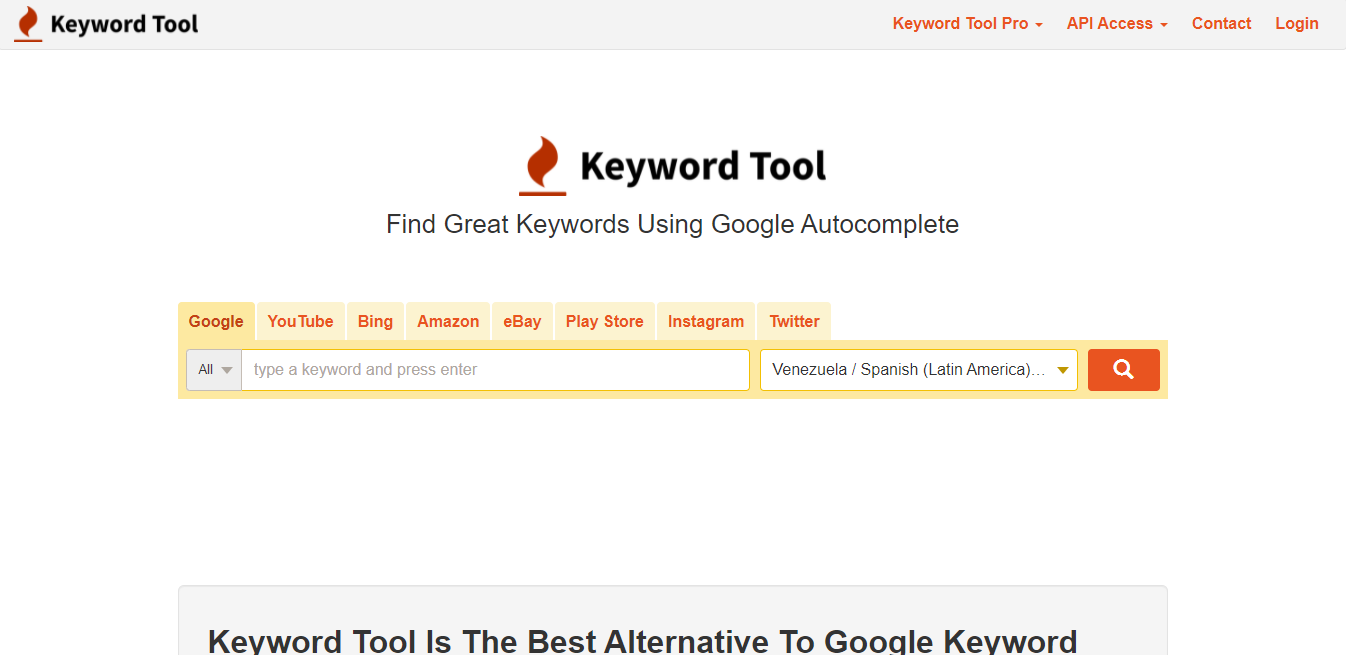The width and height of the screenshot is (1346, 655).
Task: Switch to the Play Store tab
Action: (x=604, y=321)
